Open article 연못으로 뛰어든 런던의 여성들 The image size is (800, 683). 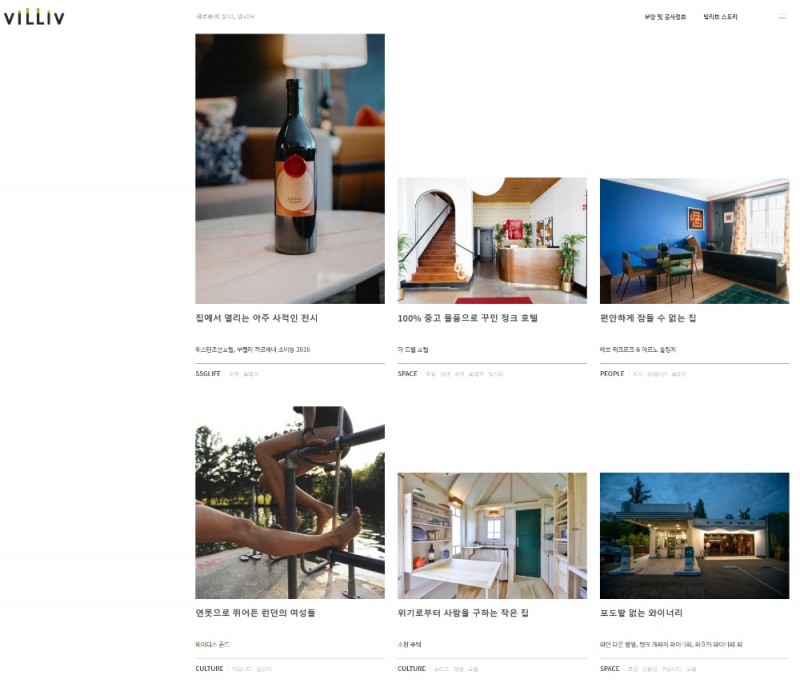[x=255, y=613]
